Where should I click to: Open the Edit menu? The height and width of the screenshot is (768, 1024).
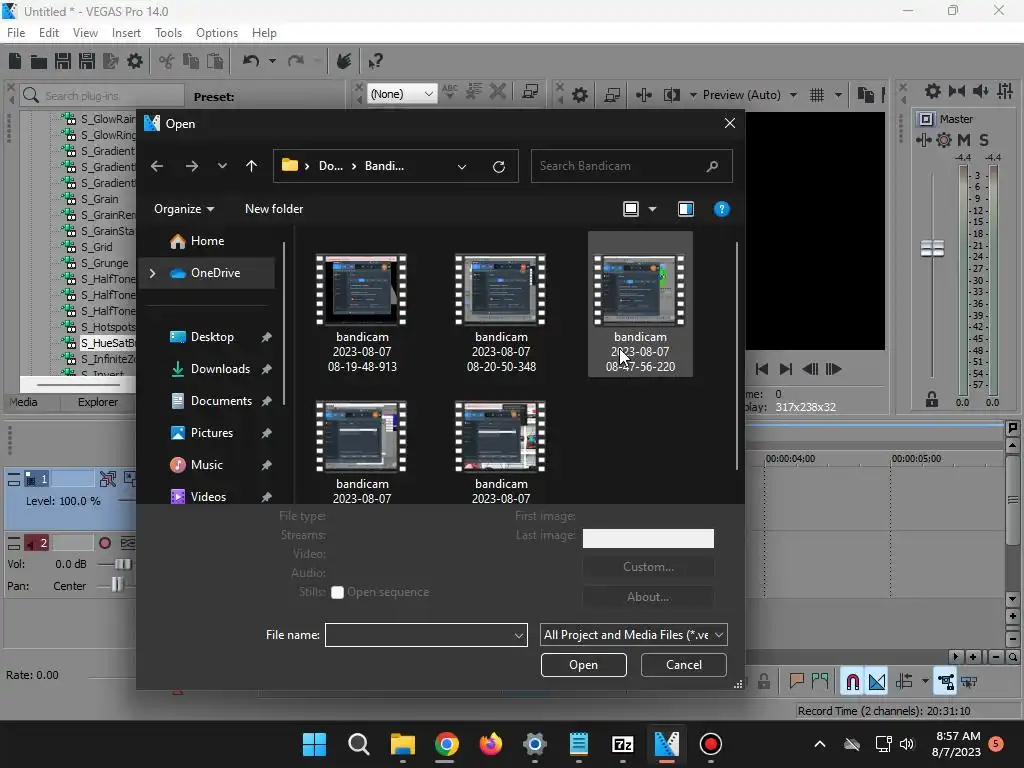click(48, 33)
